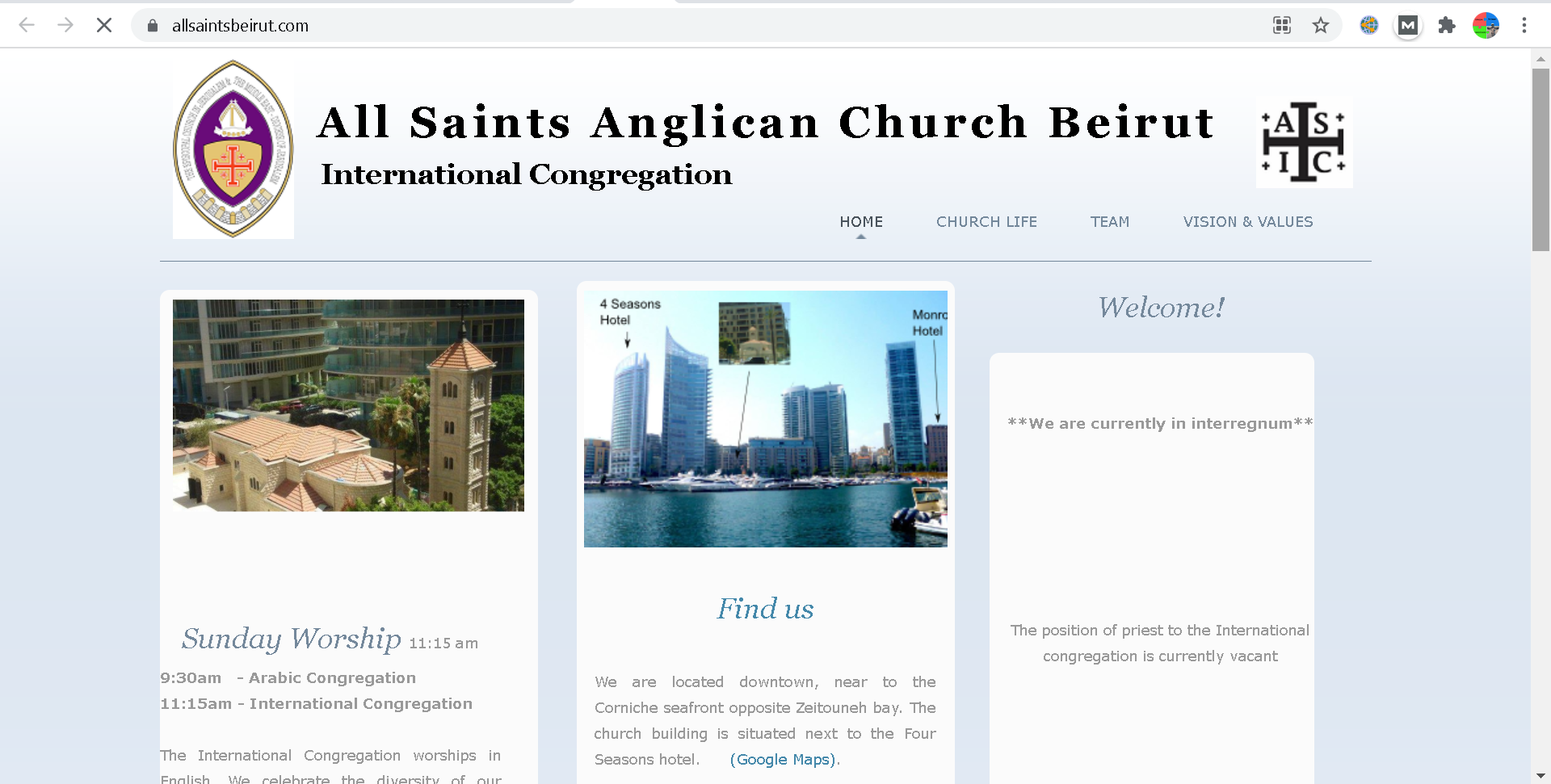The width and height of the screenshot is (1551, 784).
Task: Click the QR/grid icon in address bar
Action: (x=1282, y=25)
